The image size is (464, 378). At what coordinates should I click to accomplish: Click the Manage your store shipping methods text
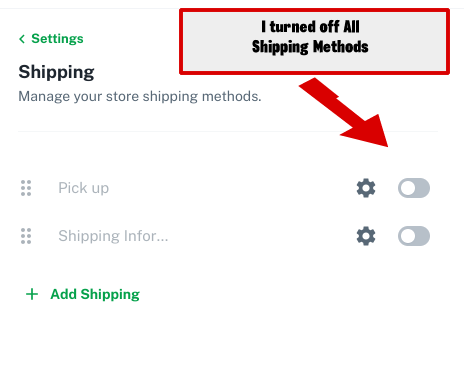(x=140, y=97)
